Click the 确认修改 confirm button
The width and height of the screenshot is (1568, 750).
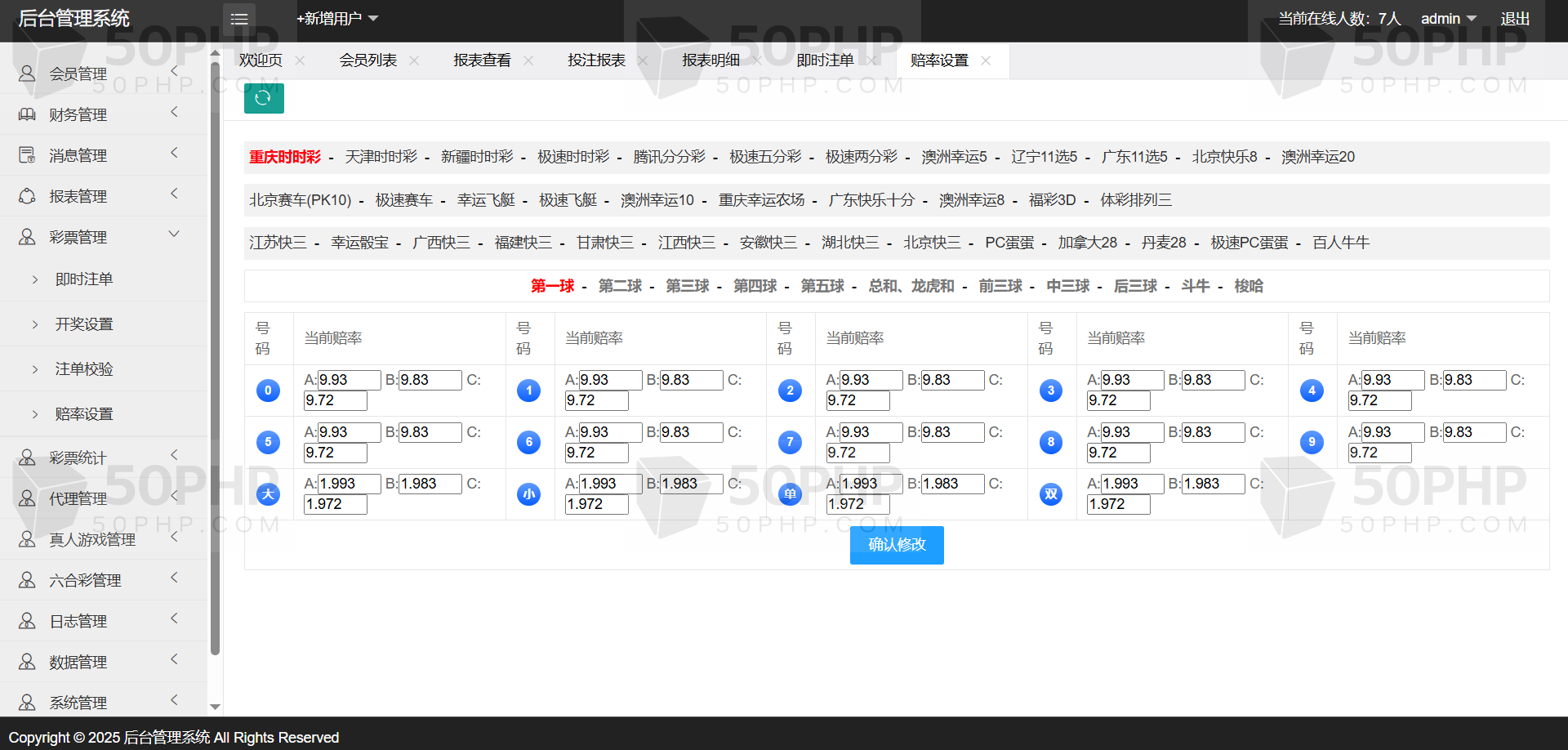point(897,545)
